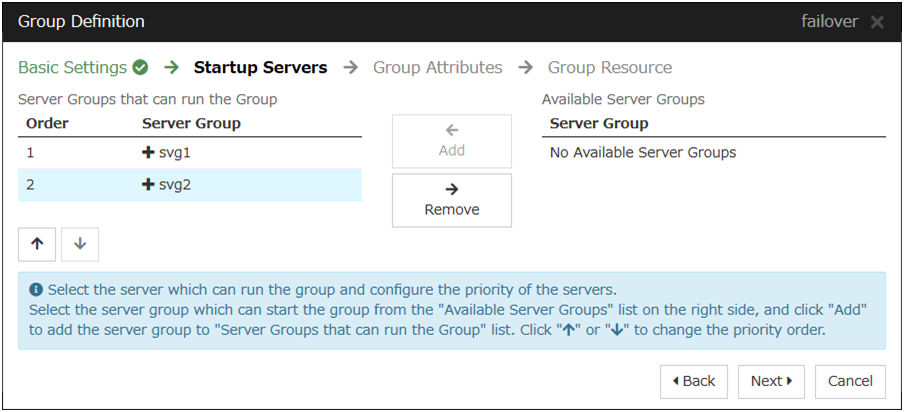Jump to the Group Attributes step
Viewport: 904px width, 412px height.
(x=437, y=68)
